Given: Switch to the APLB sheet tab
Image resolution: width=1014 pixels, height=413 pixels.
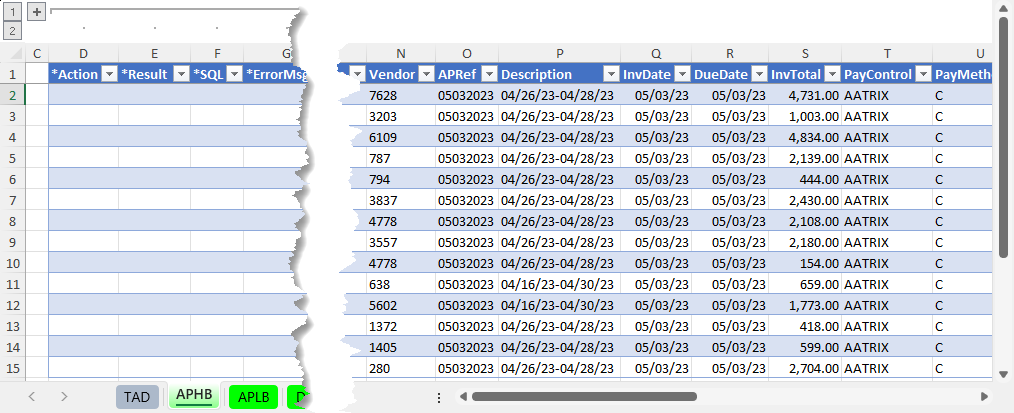Looking at the screenshot, I should click(x=254, y=397).
